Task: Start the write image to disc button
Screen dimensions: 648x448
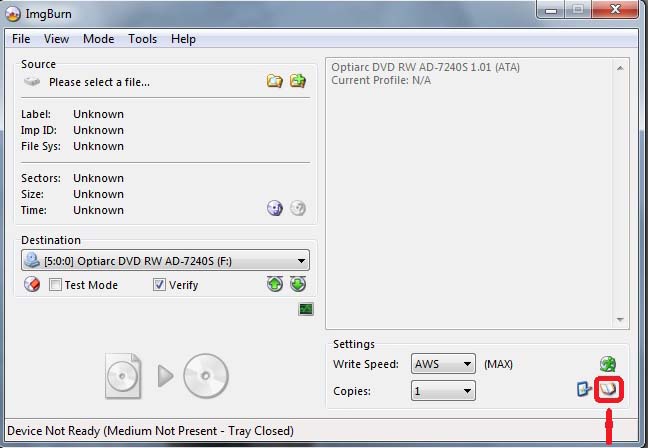Action: [x=167, y=376]
